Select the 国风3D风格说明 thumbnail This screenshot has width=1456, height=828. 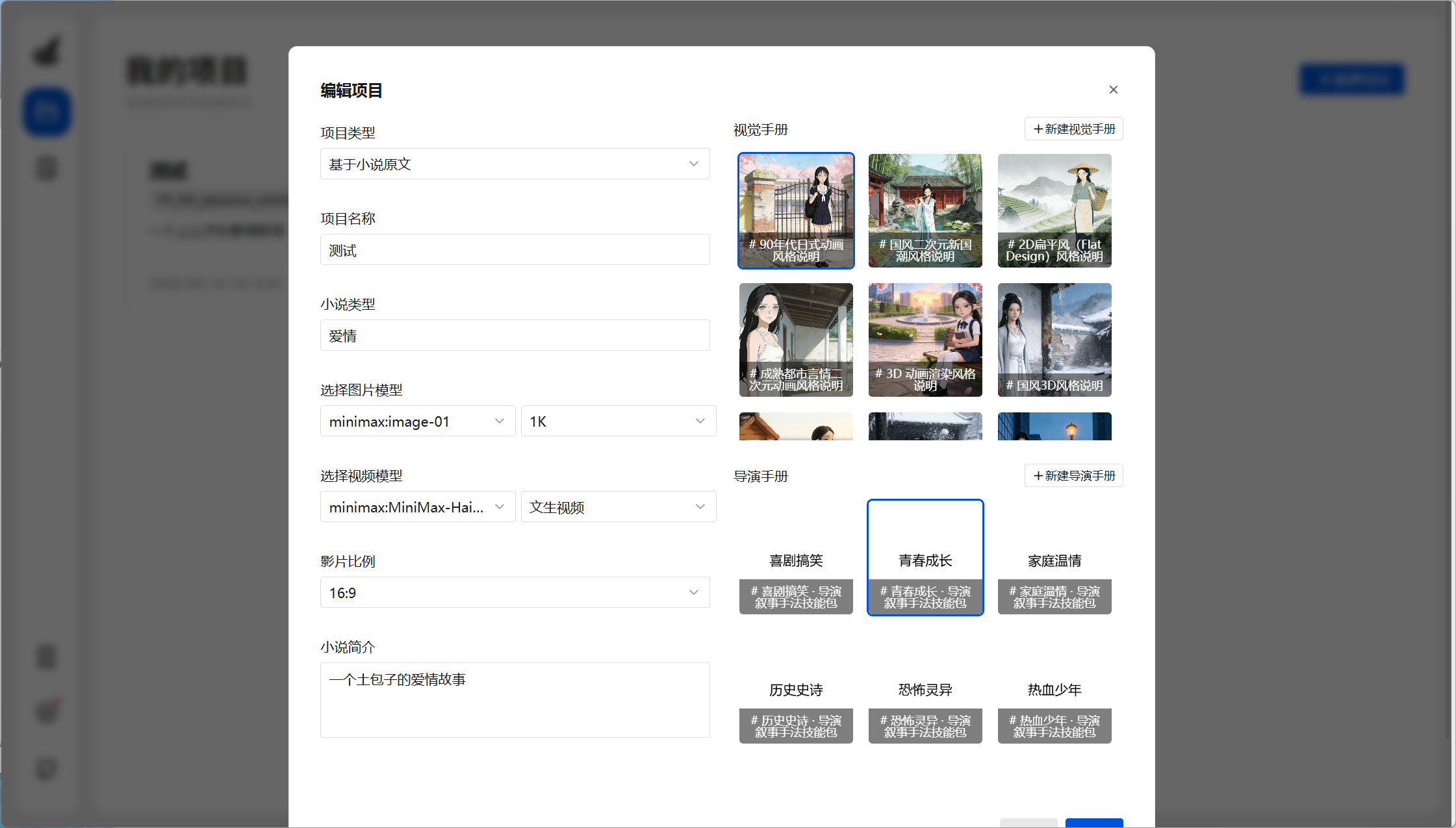[x=1054, y=340]
